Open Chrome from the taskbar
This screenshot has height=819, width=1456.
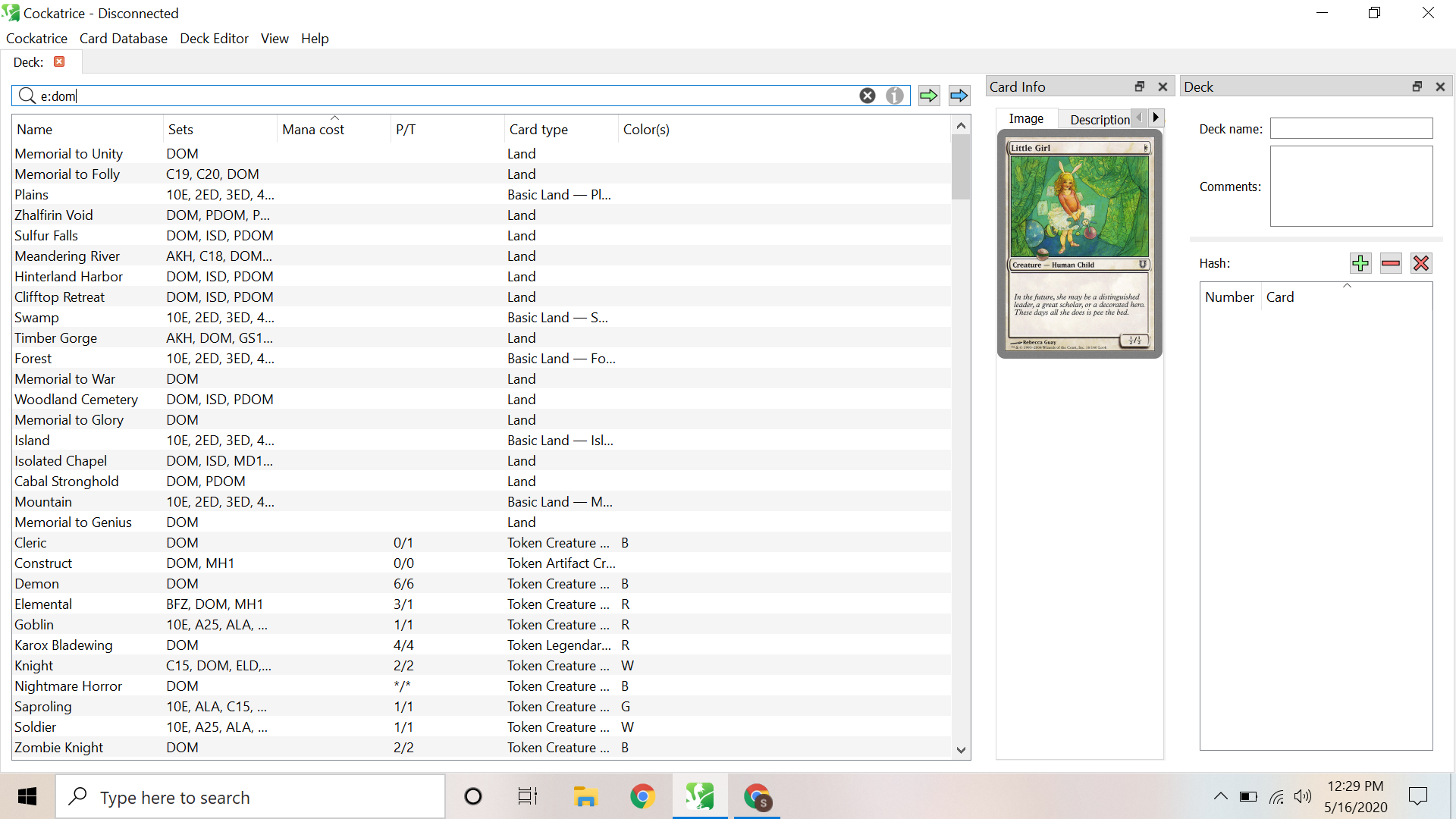pyautogui.click(x=642, y=796)
